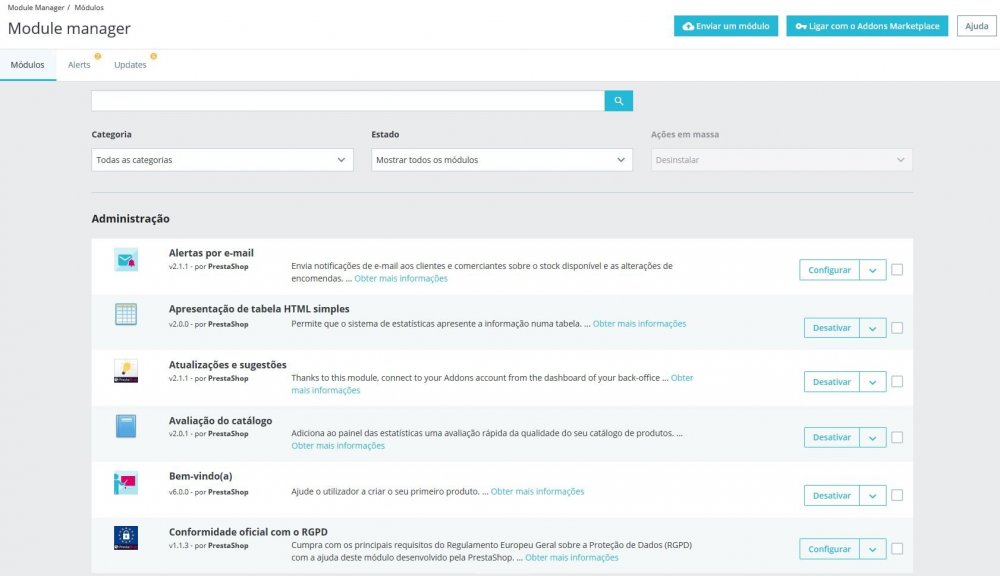Click the Bem-vindo(a) module icon
Viewport: 1000px width, 576px height.
click(126, 483)
